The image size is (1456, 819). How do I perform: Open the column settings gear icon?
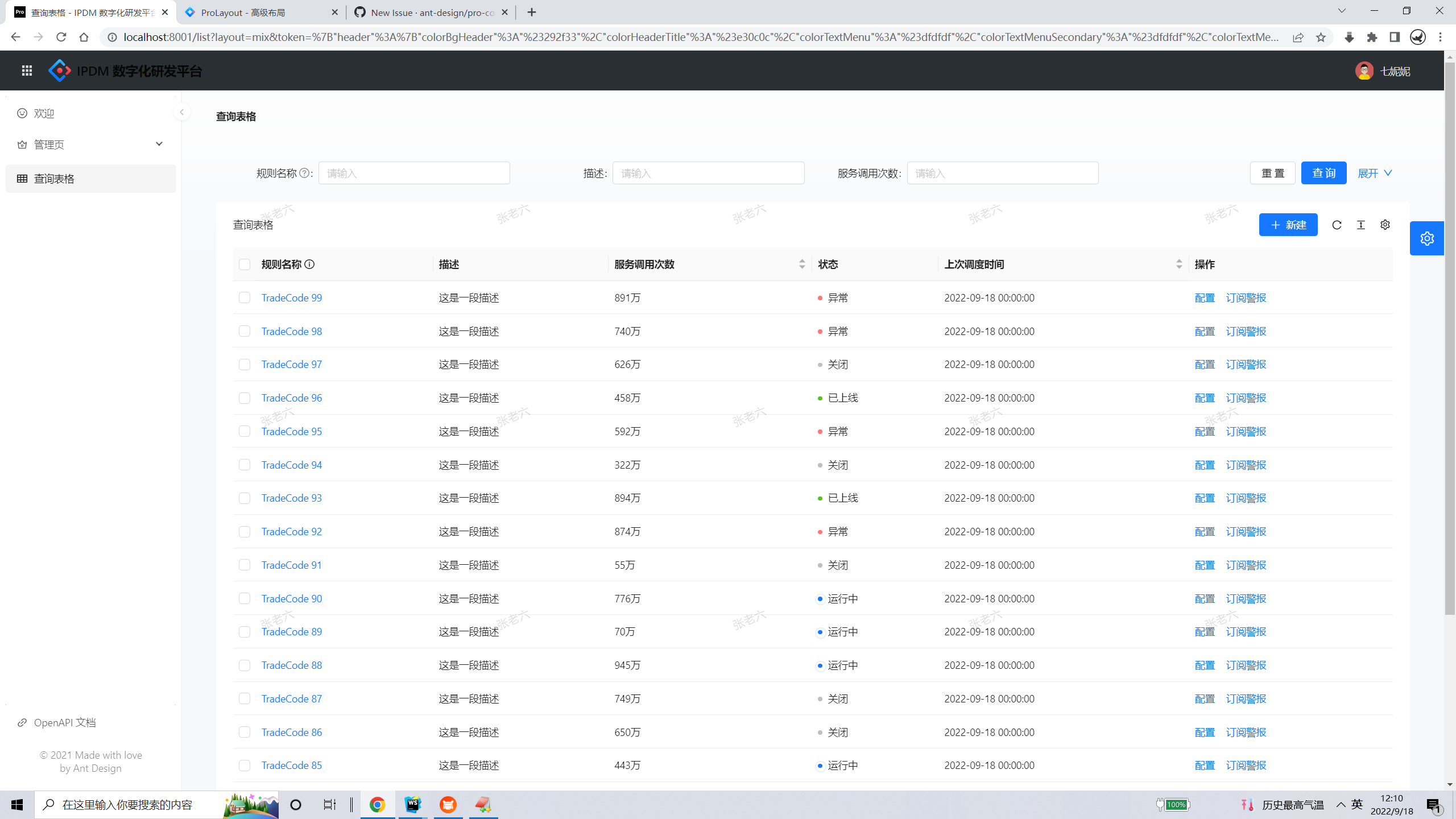[1385, 225]
